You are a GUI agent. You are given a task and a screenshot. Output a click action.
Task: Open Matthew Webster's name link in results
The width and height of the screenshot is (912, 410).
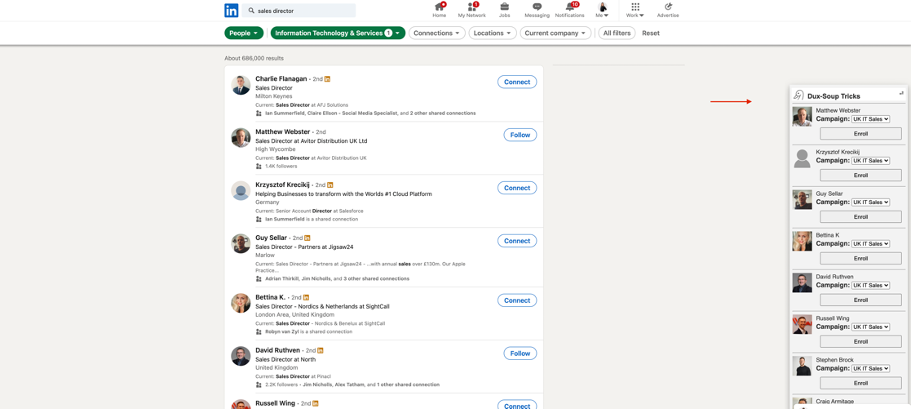click(283, 132)
